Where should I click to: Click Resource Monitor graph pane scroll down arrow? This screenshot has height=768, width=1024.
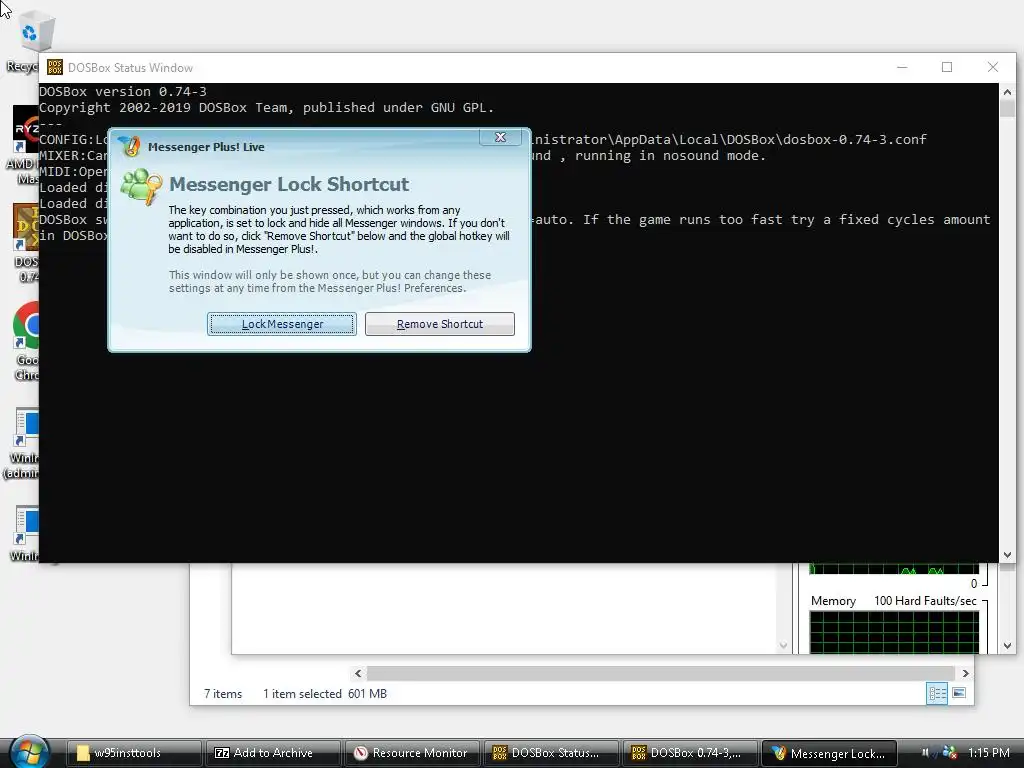(1007, 645)
